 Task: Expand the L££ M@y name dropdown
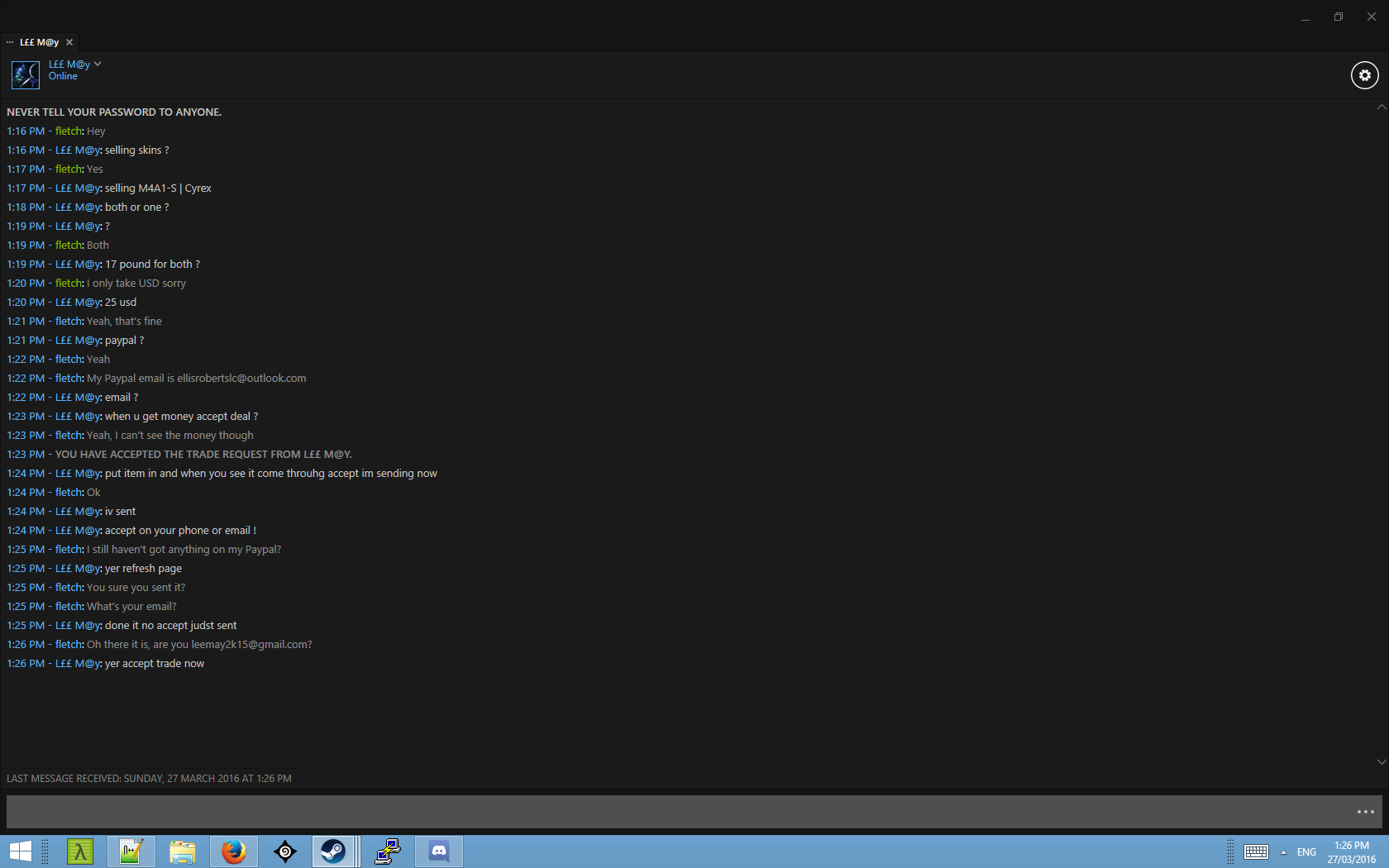[x=98, y=64]
